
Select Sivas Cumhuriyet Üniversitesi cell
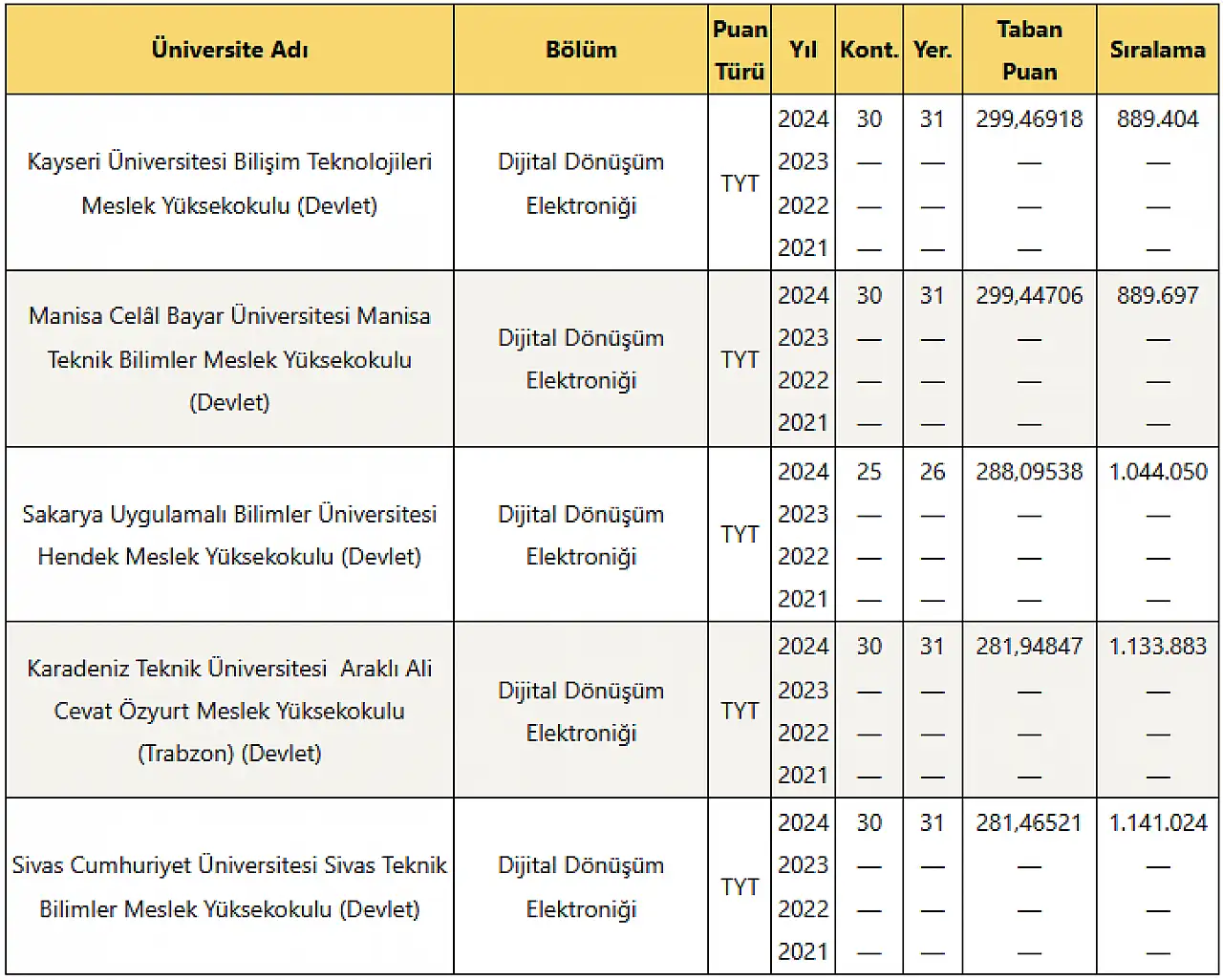click(x=229, y=886)
